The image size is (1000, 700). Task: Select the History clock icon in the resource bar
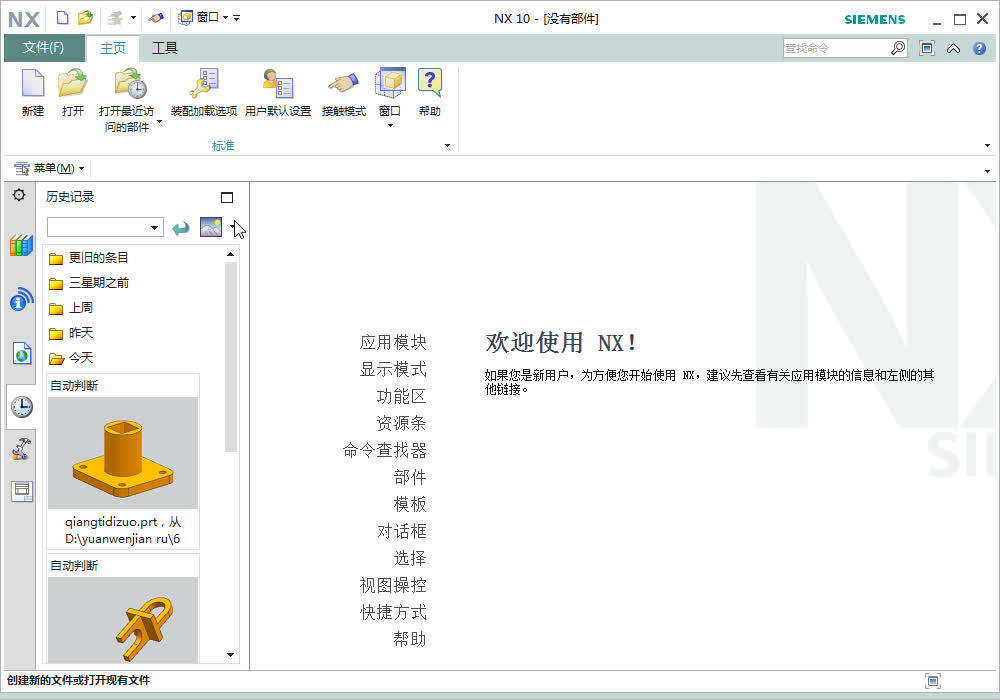[20, 407]
